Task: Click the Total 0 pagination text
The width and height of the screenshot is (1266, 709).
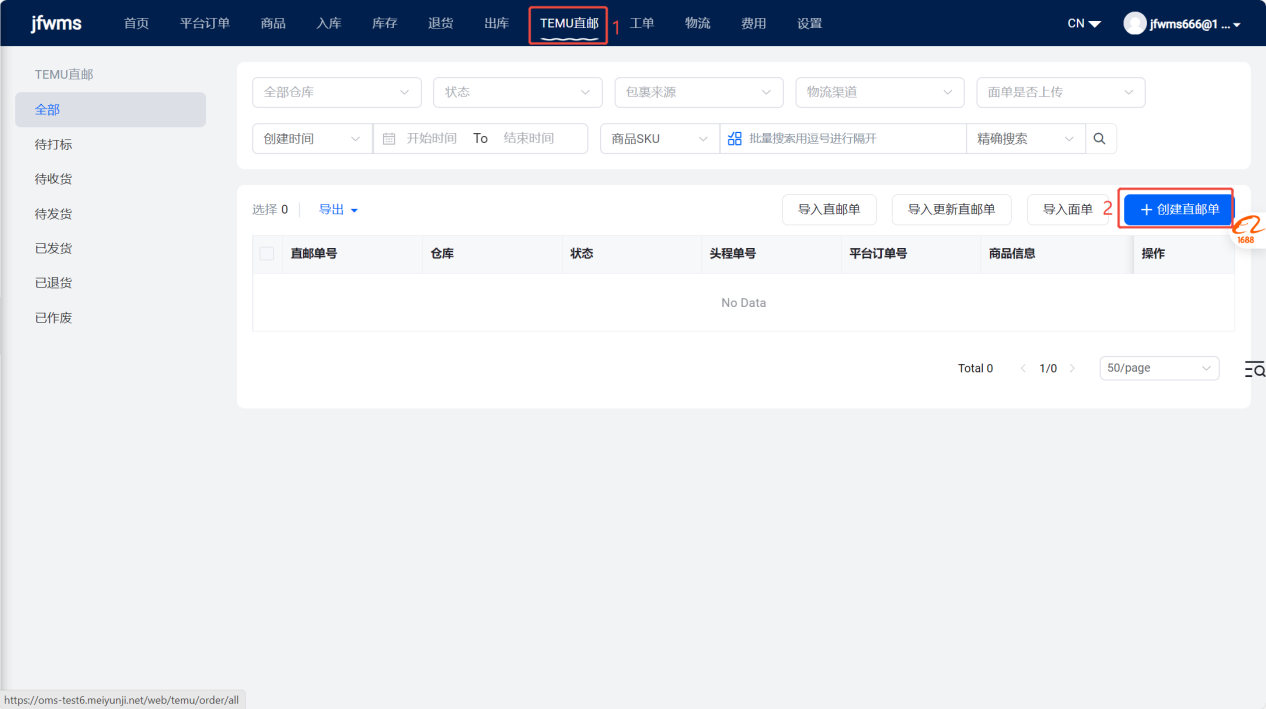Action: pos(976,368)
